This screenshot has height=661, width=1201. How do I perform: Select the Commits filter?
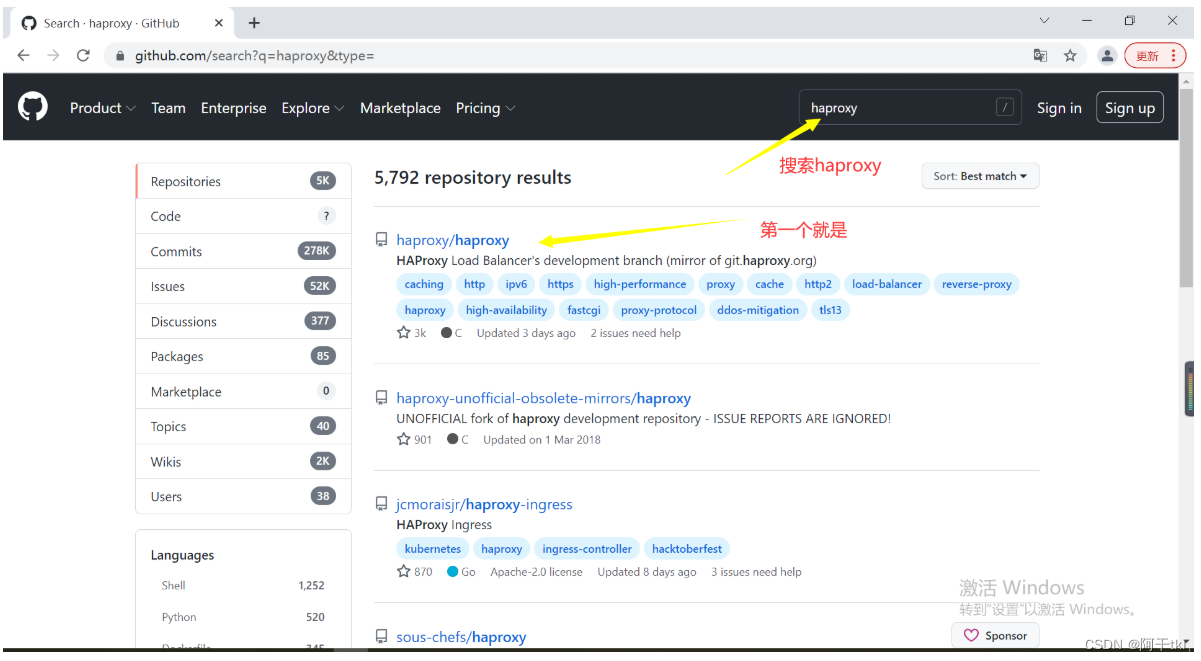pos(244,251)
